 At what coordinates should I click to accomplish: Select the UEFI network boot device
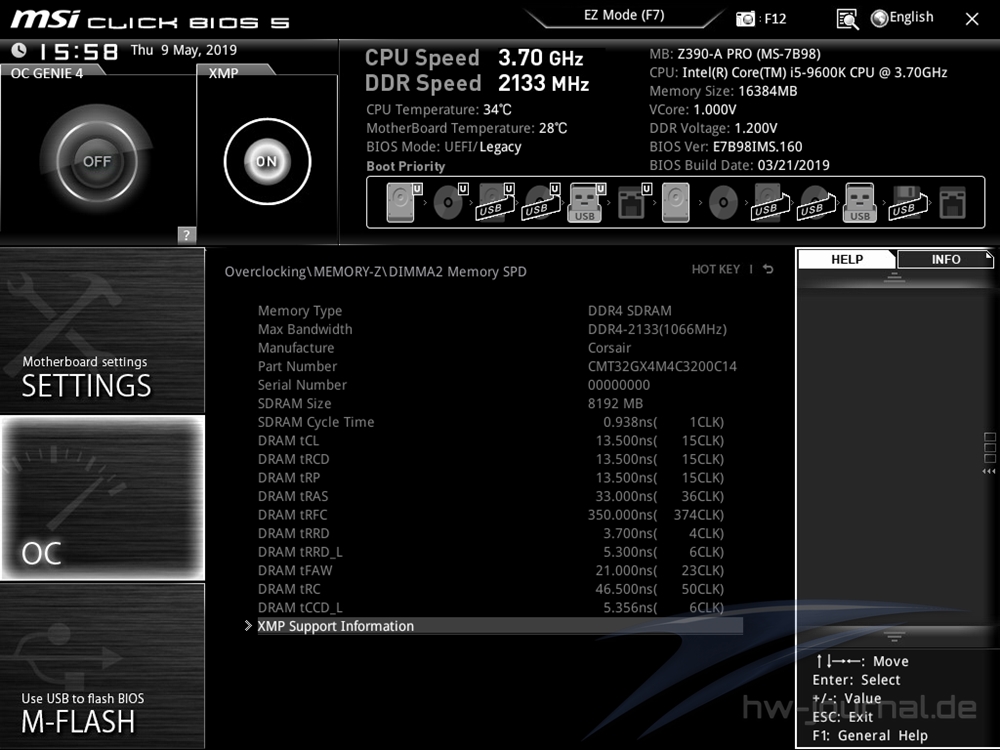[x=634, y=203]
